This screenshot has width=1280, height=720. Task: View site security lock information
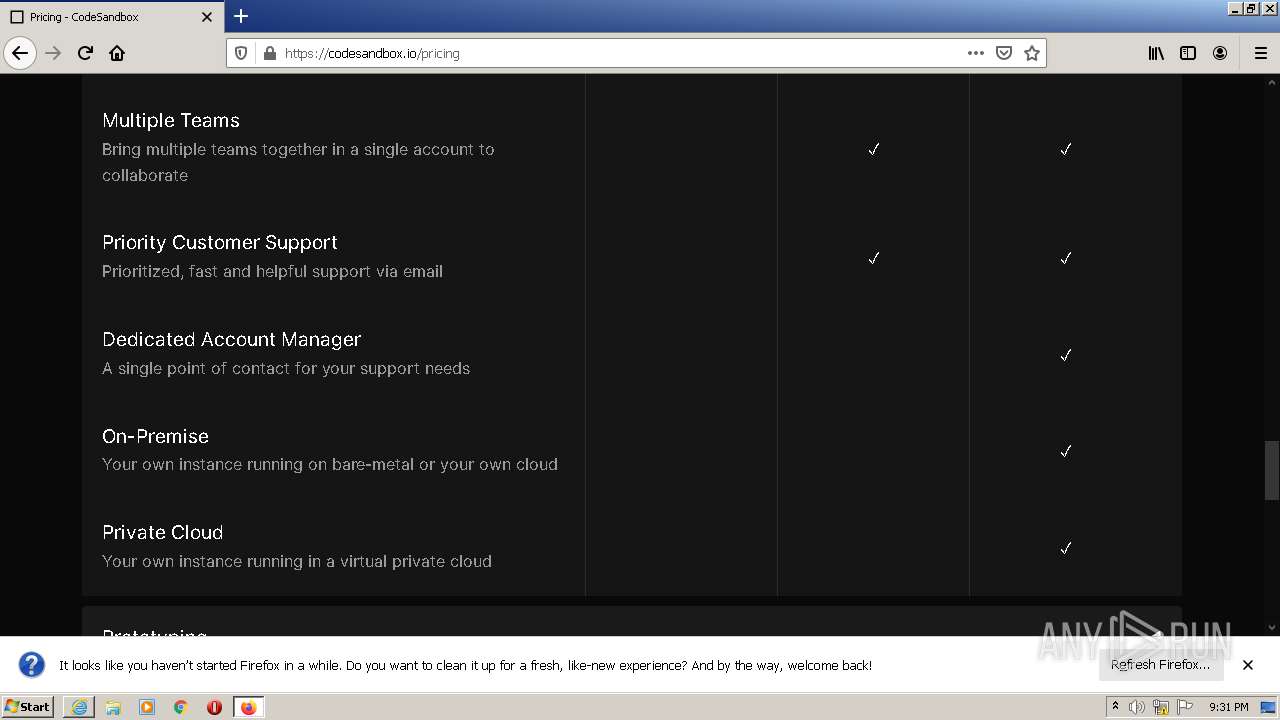click(x=269, y=53)
